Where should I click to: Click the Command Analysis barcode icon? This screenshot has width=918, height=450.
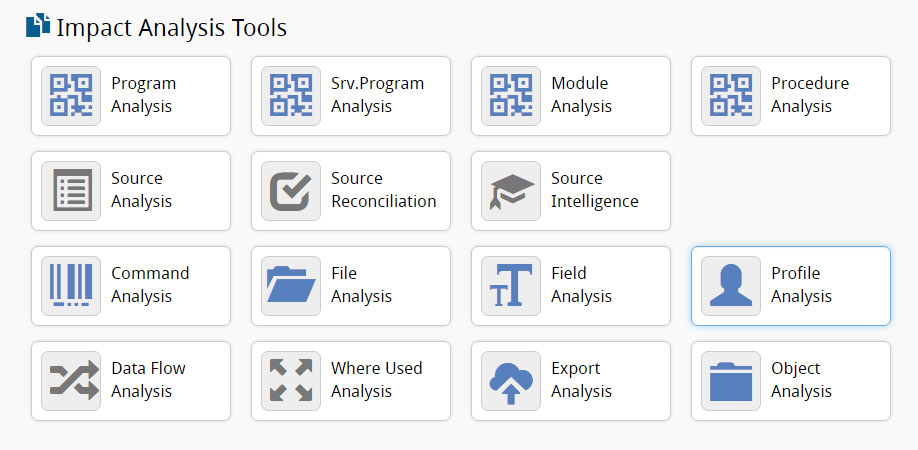(x=71, y=286)
